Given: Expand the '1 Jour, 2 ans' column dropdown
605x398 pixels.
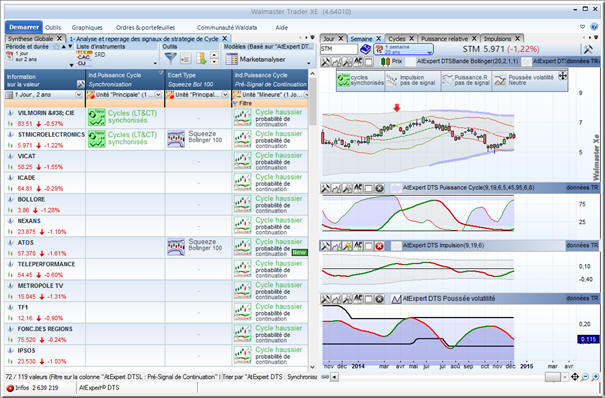Looking at the screenshot, I should 79,95.
